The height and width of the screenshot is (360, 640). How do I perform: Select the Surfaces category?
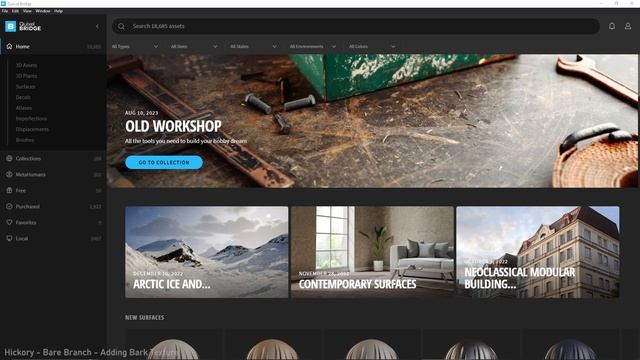coord(25,87)
